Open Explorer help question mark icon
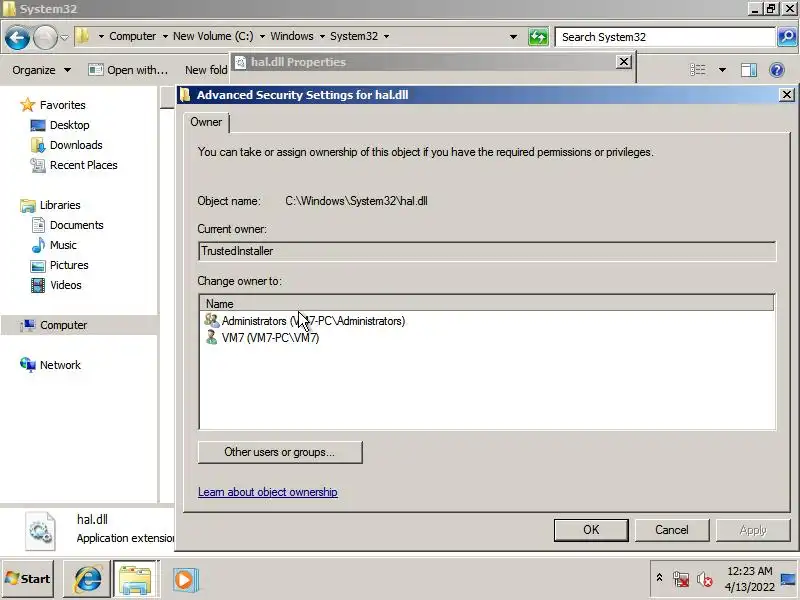This screenshot has width=800, height=600. tap(777, 70)
